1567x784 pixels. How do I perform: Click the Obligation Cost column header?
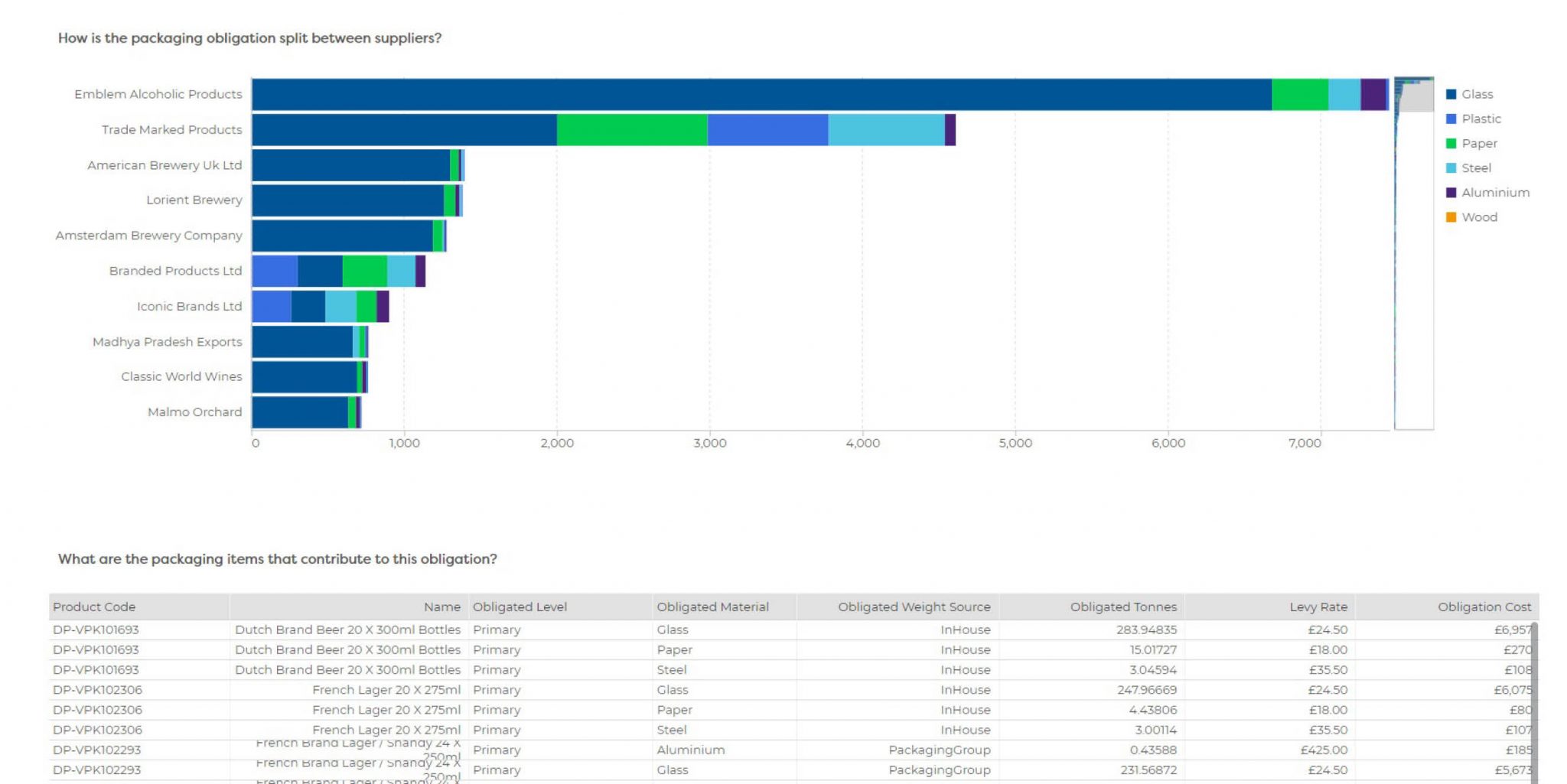1484,607
